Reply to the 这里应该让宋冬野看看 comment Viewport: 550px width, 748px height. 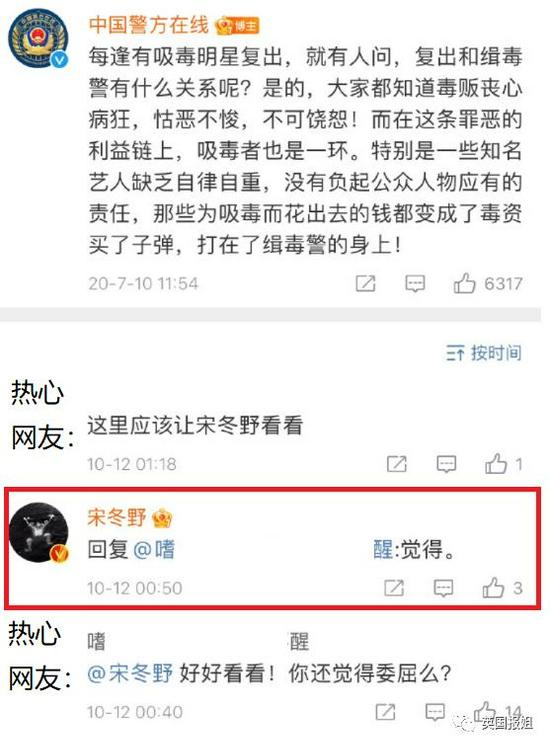pyautogui.click(x=446, y=464)
